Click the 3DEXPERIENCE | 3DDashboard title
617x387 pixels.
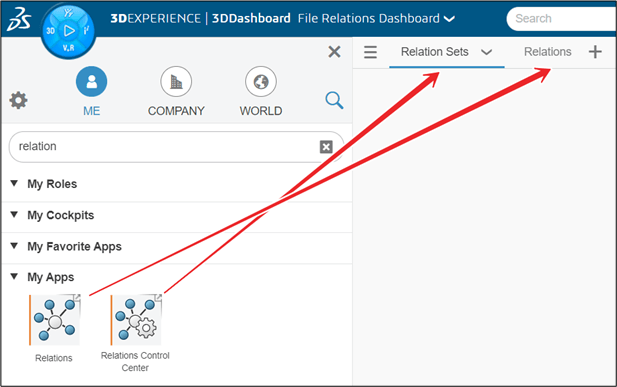click(200, 19)
